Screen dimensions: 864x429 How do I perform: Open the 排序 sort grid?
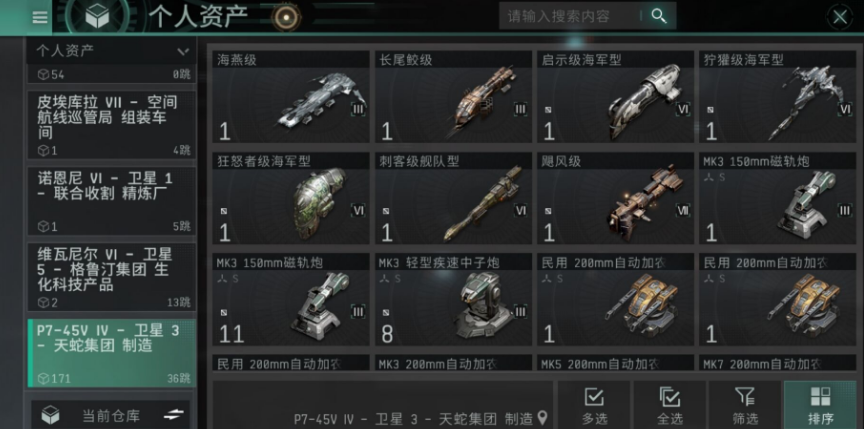(820, 405)
